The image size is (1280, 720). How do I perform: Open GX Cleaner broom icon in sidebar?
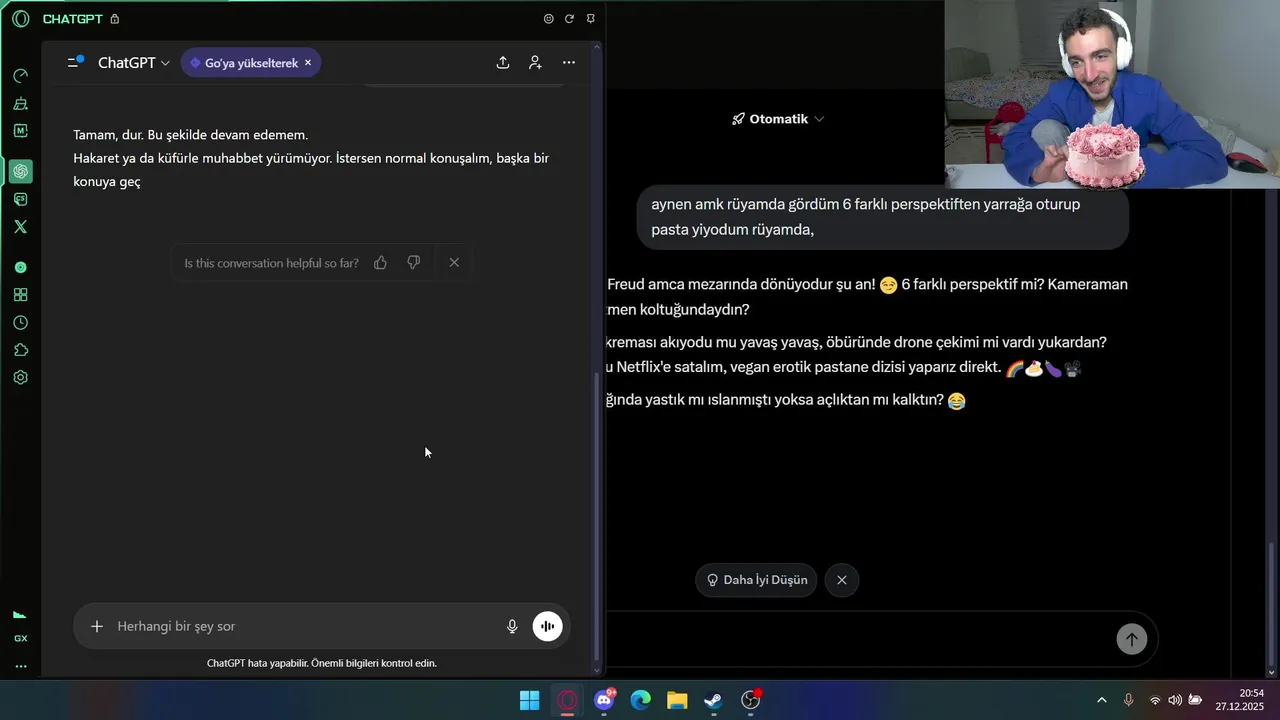[x=20, y=104]
